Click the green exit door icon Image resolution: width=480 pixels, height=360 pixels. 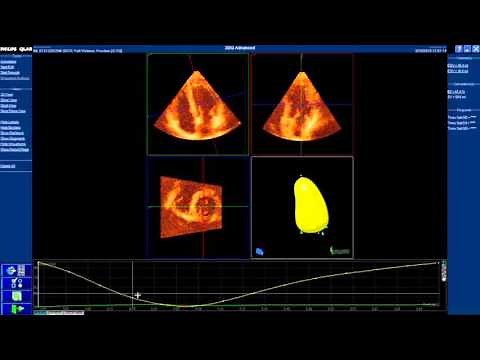coord(16,309)
